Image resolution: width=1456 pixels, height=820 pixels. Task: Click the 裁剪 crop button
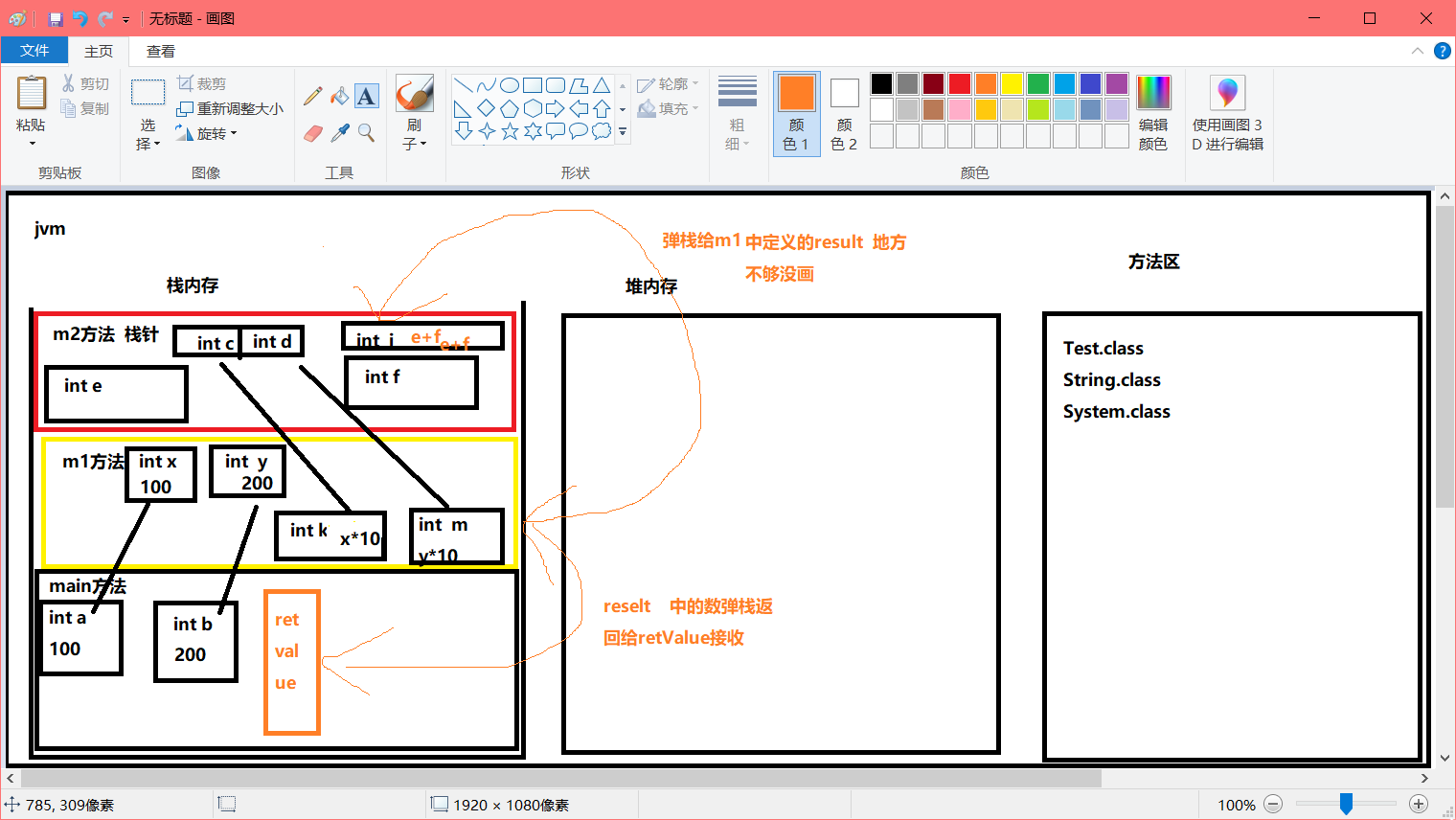click(x=202, y=83)
